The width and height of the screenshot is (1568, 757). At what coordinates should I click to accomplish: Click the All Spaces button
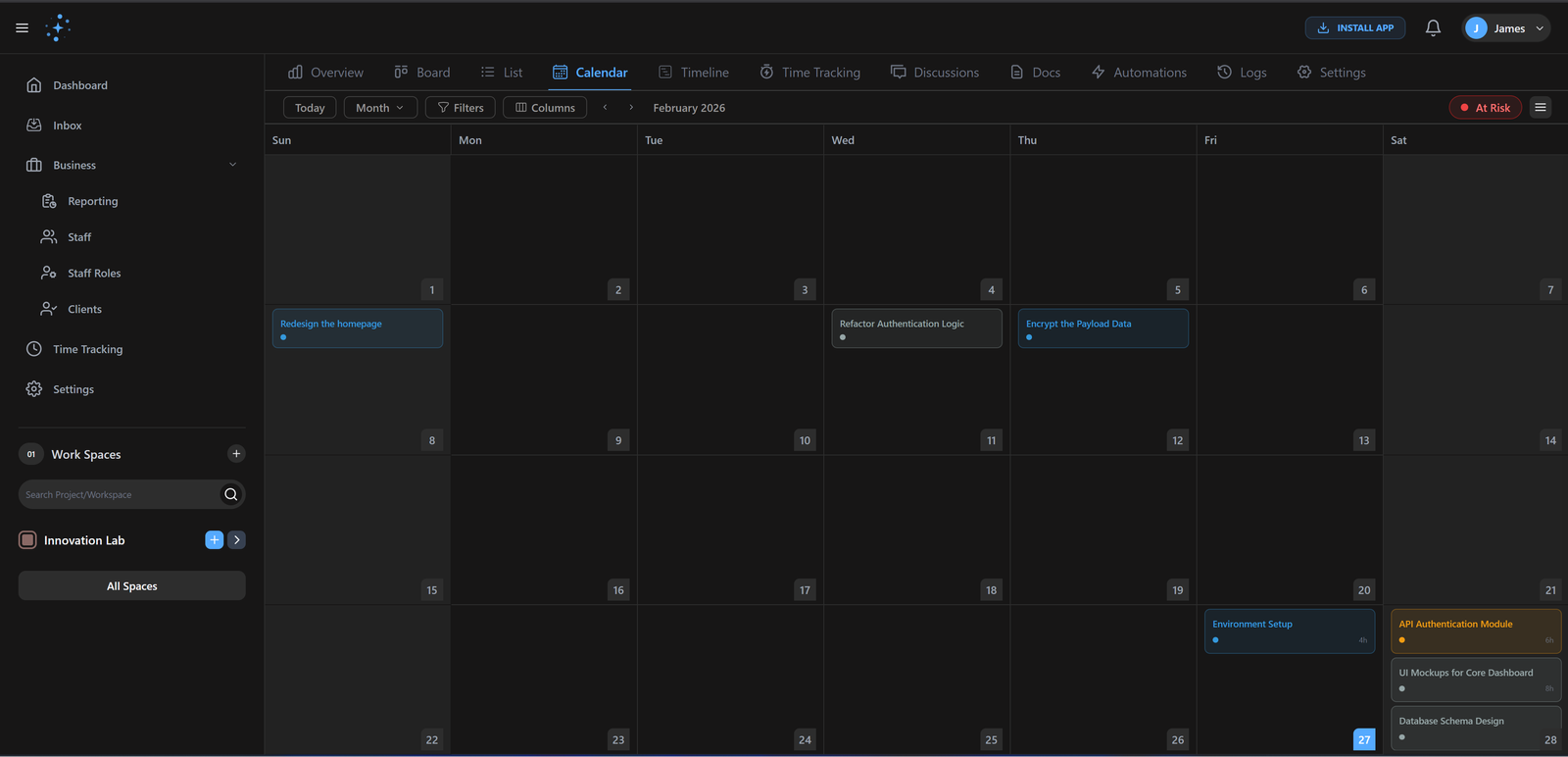132,586
